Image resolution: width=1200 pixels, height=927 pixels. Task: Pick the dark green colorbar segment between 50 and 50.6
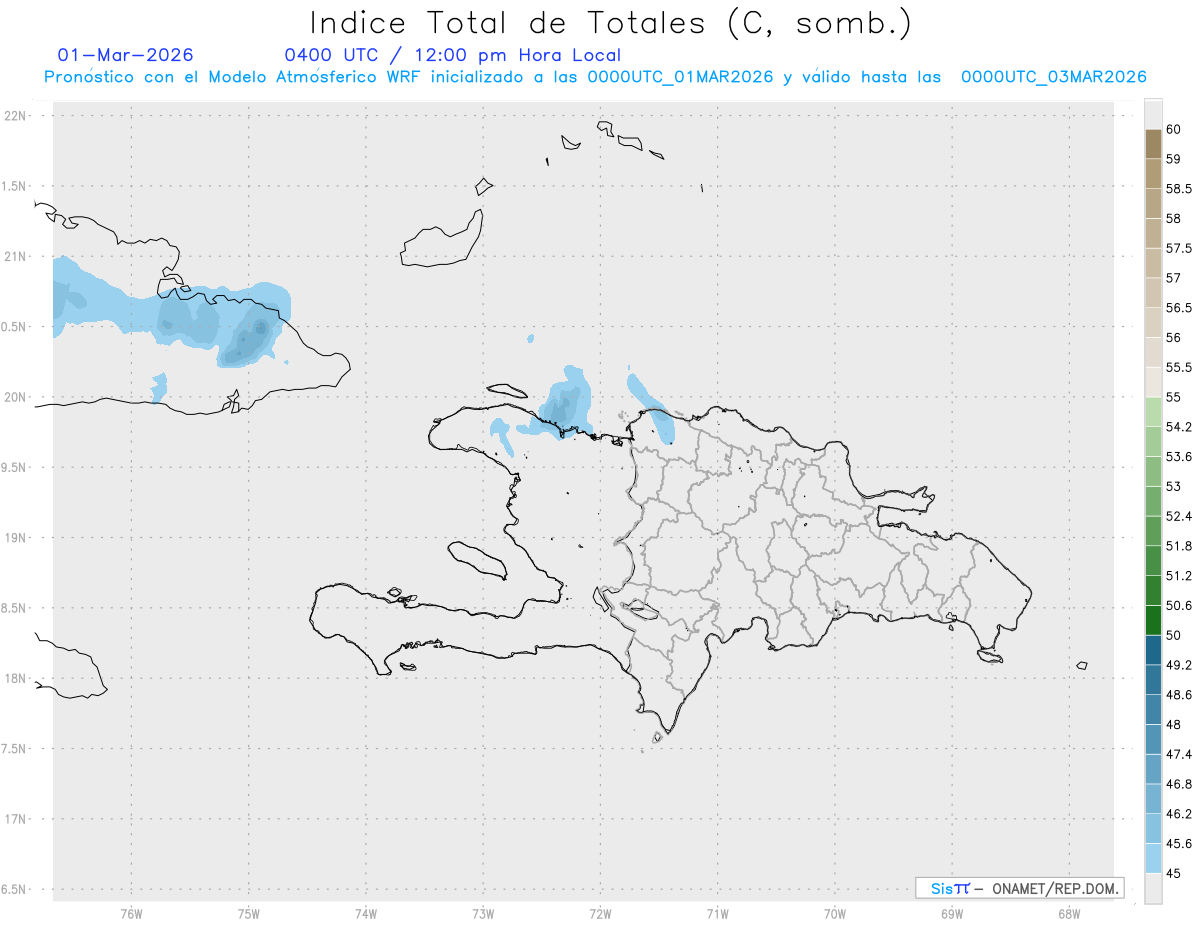point(1153,620)
